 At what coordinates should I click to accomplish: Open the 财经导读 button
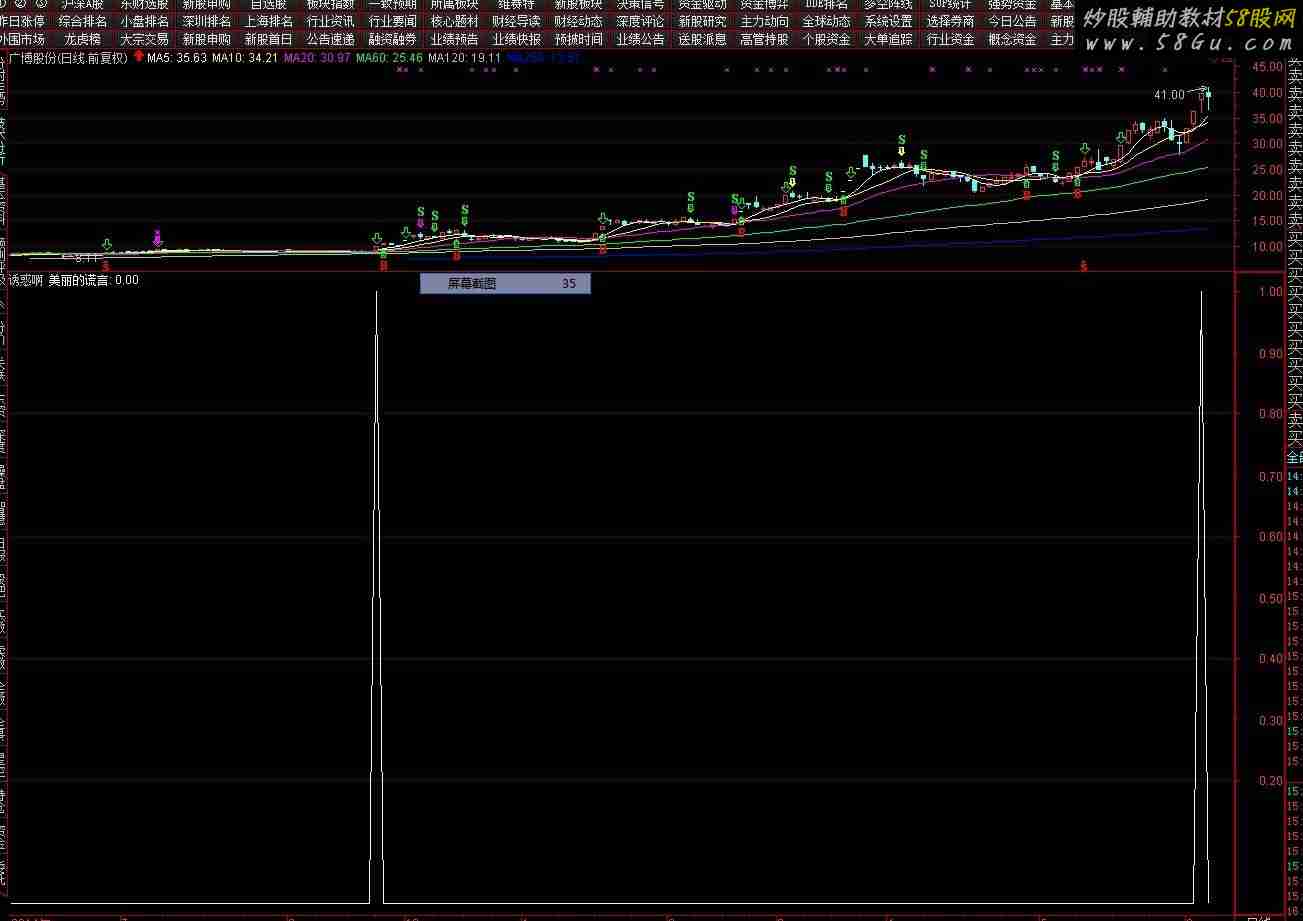[517, 21]
